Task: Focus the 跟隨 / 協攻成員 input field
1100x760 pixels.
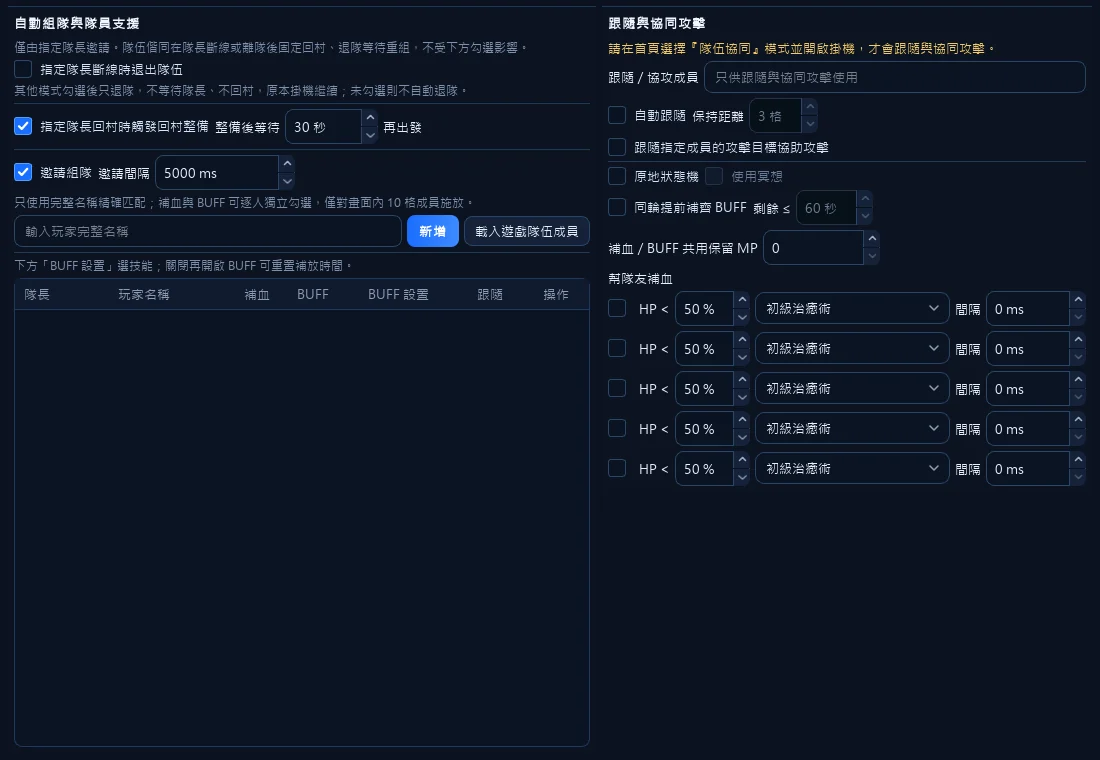Action: coord(894,77)
